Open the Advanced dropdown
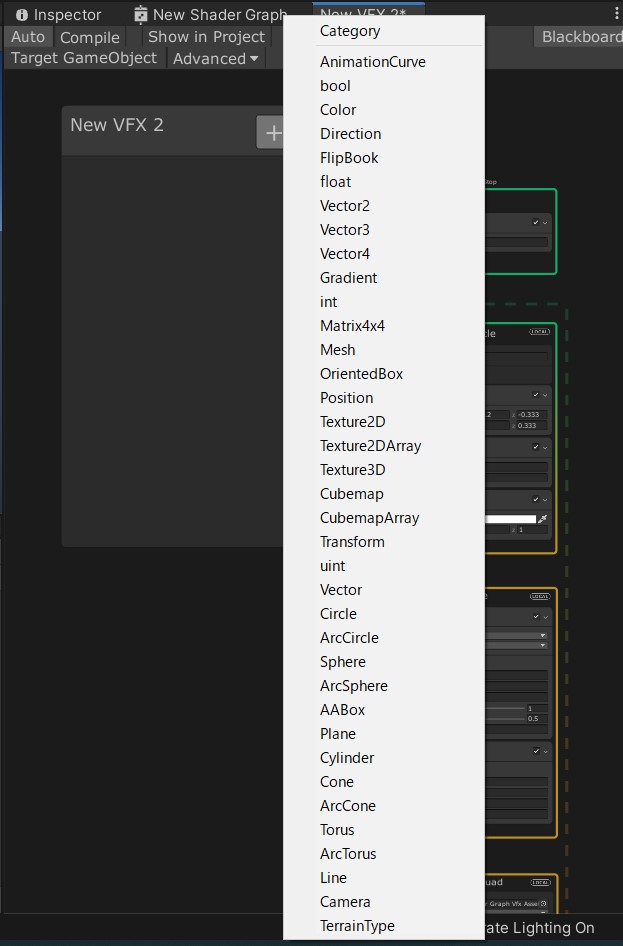Viewport: 623px width, 946px height. pyautogui.click(x=215, y=59)
